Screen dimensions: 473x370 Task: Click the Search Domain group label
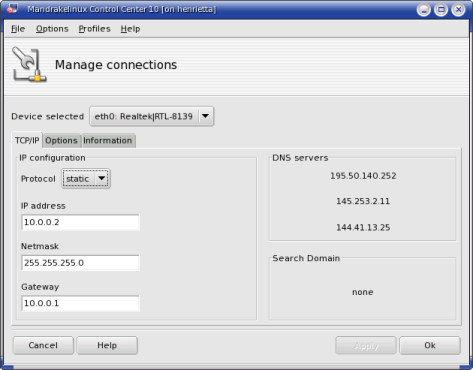[x=306, y=258]
